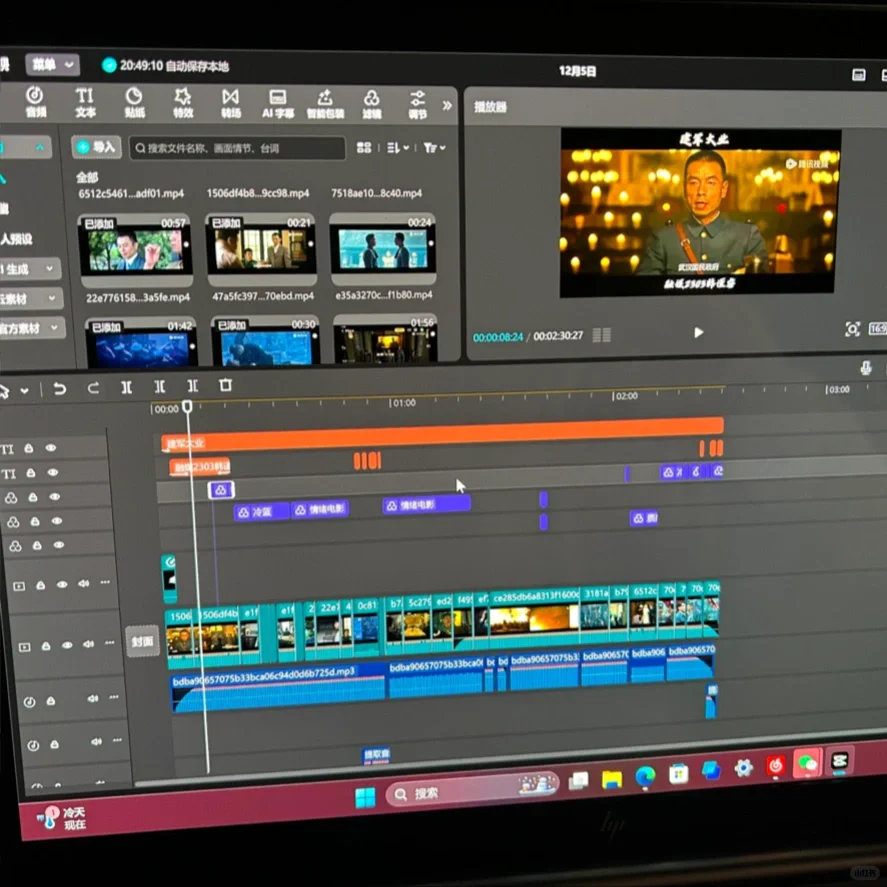Click the timeline playhead handle

coord(187,406)
